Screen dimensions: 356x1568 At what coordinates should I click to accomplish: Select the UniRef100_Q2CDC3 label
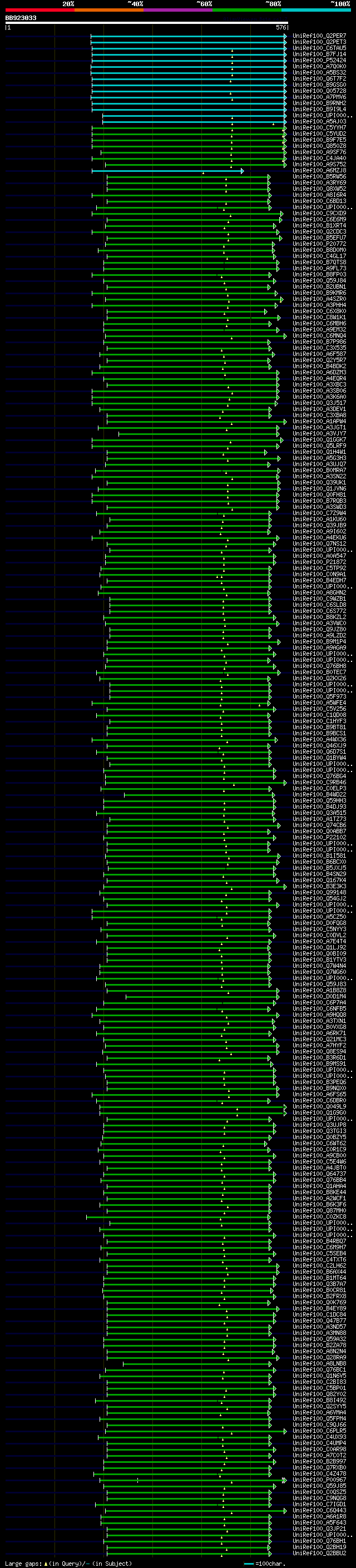click(x=319, y=232)
